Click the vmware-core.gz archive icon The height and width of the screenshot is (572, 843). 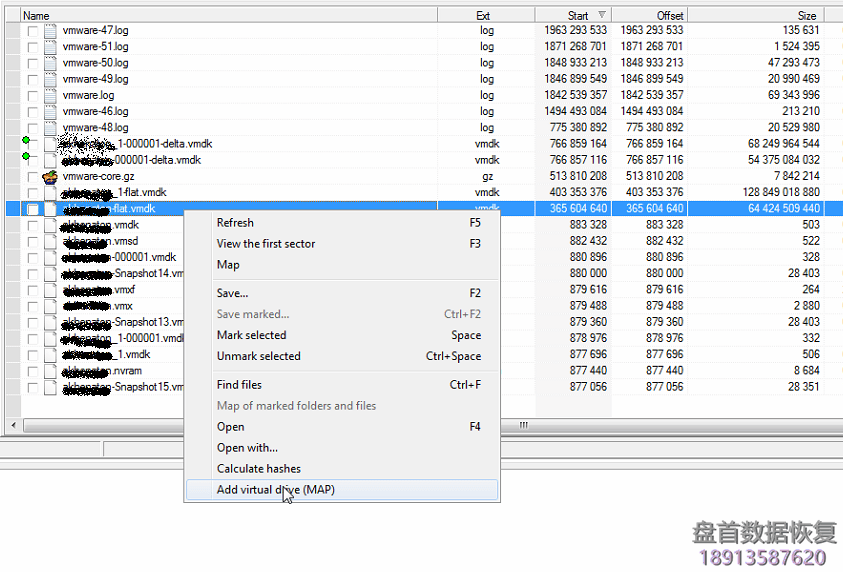pos(50,176)
